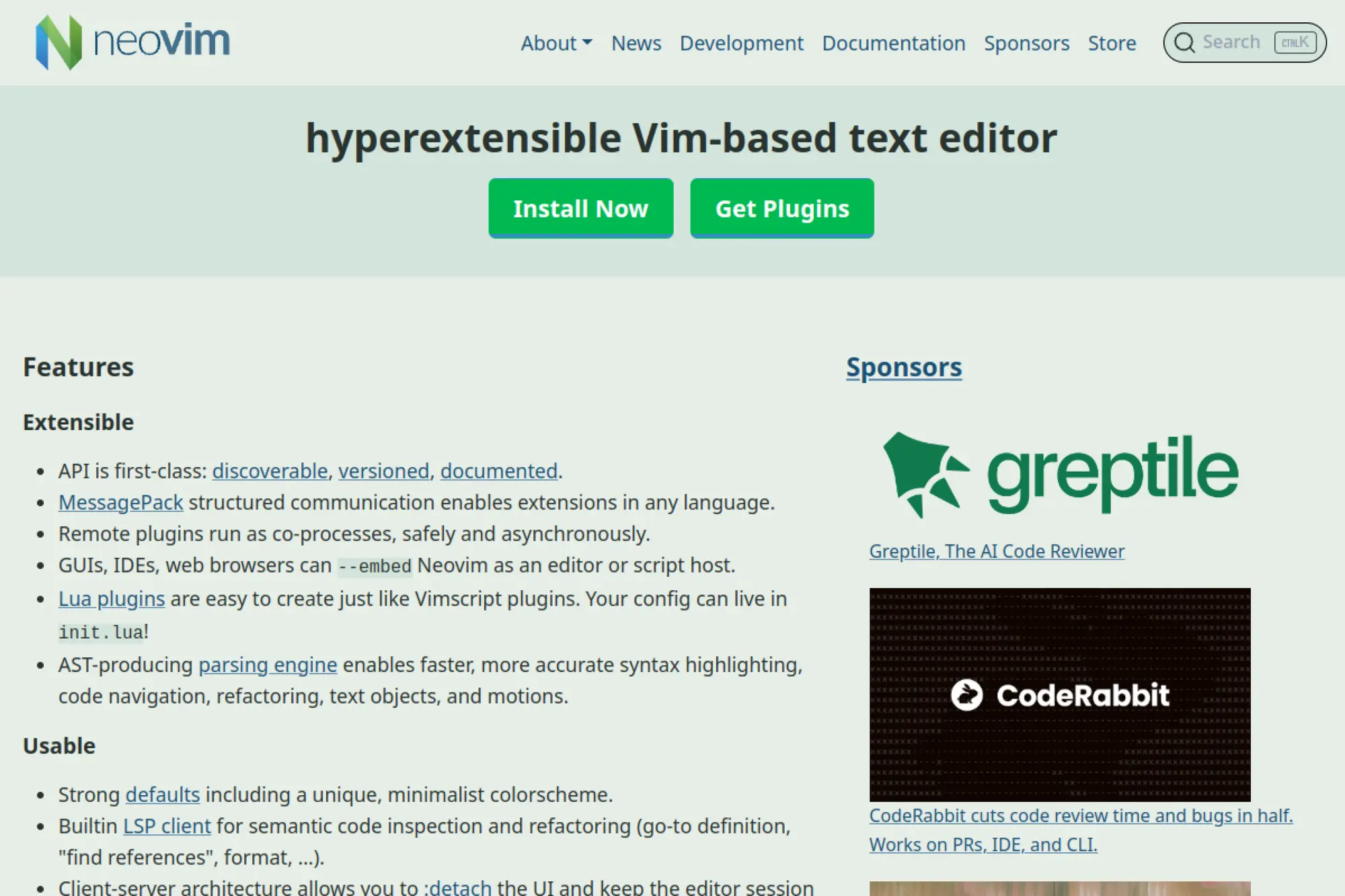Click the Get Plugins button
1345x896 pixels.
(x=781, y=208)
